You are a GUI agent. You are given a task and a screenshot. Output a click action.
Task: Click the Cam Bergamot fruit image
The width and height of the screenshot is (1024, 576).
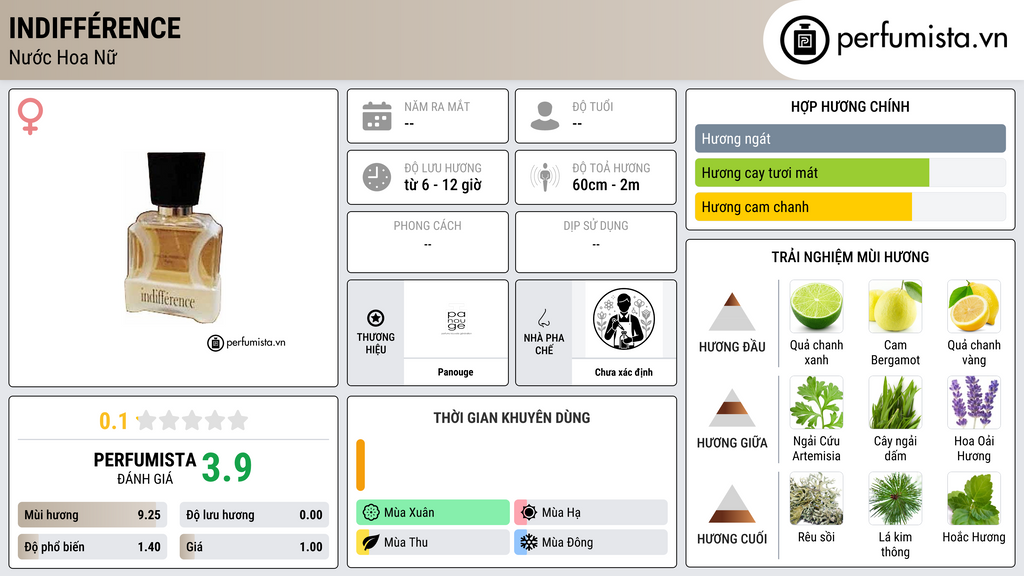[x=895, y=306]
